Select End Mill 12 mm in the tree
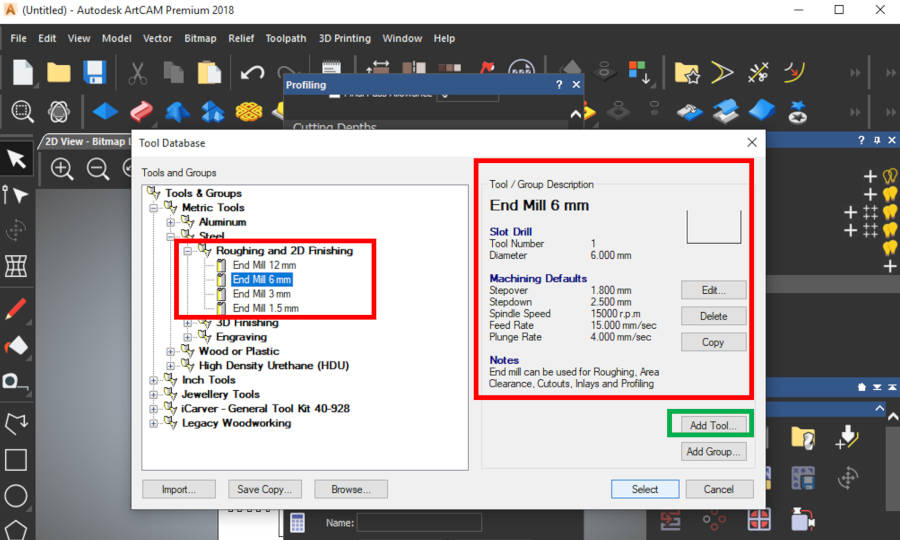Screen dimensions: 900x540 [264, 265]
